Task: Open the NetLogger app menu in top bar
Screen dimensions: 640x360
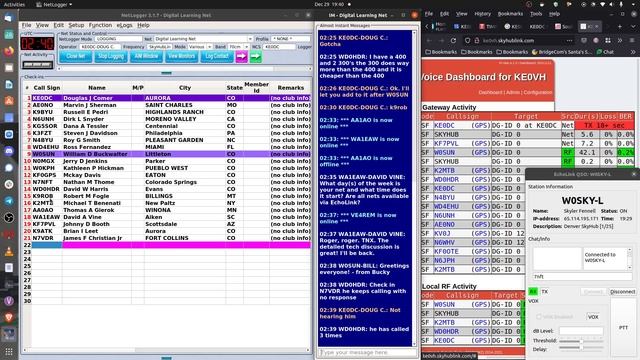Action: (54, 4)
